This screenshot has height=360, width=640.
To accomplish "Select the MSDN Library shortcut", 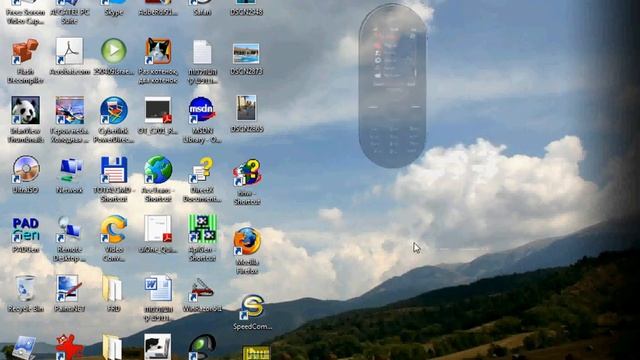I will [x=202, y=110].
